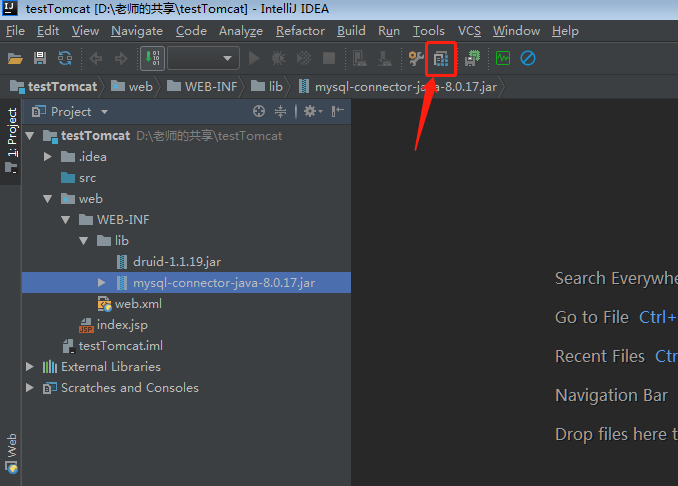This screenshot has height=486, width=678.
Task: Click the Debug bug icon
Action: 278,58
